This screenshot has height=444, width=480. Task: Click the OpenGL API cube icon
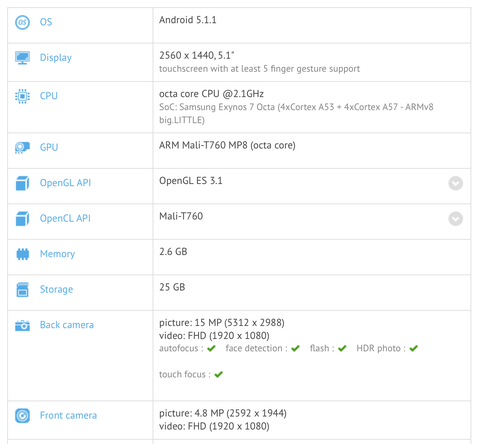(x=22, y=183)
